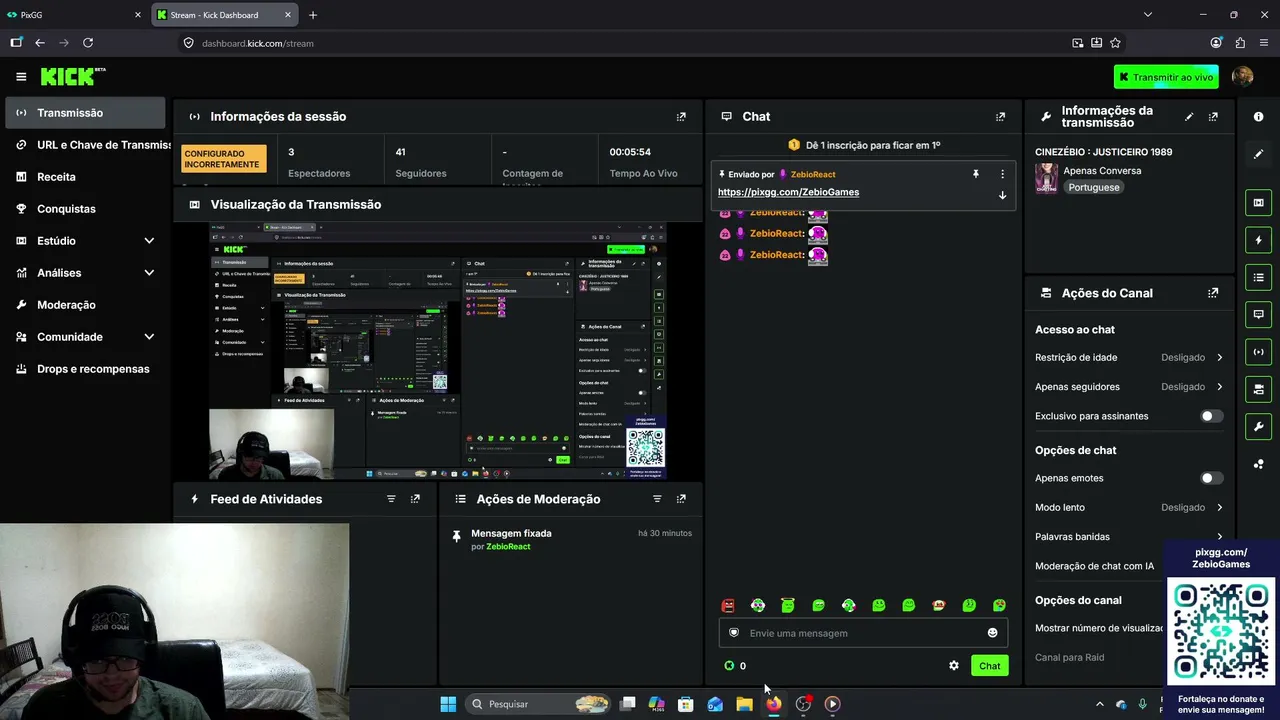Click the pencil icon in the right rail
The image size is (1280, 720).
[1258, 154]
